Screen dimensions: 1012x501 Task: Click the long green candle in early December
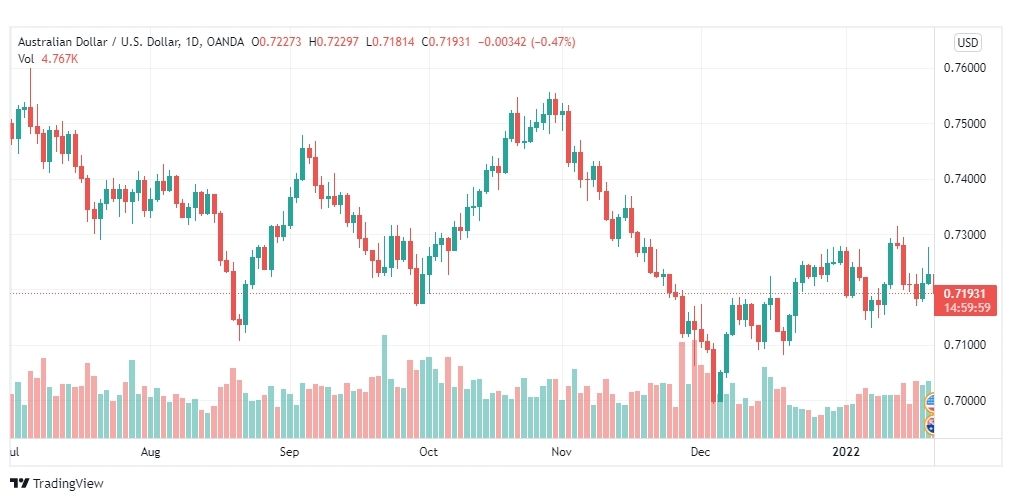point(727,354)
